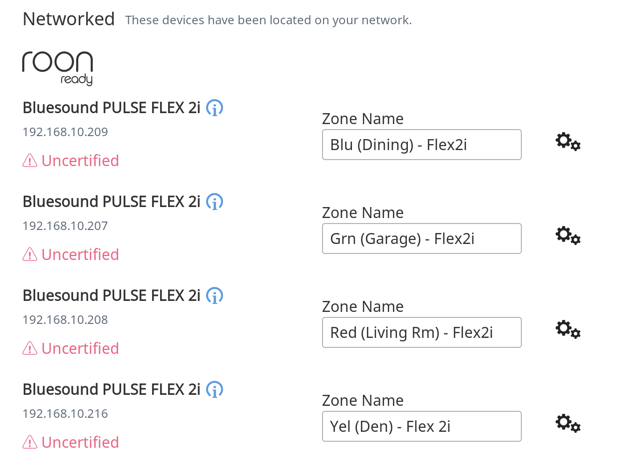The image size is (617, 474).
Task: Open settings gears for Blu (Dining) zone
Action: coord(568,142)
